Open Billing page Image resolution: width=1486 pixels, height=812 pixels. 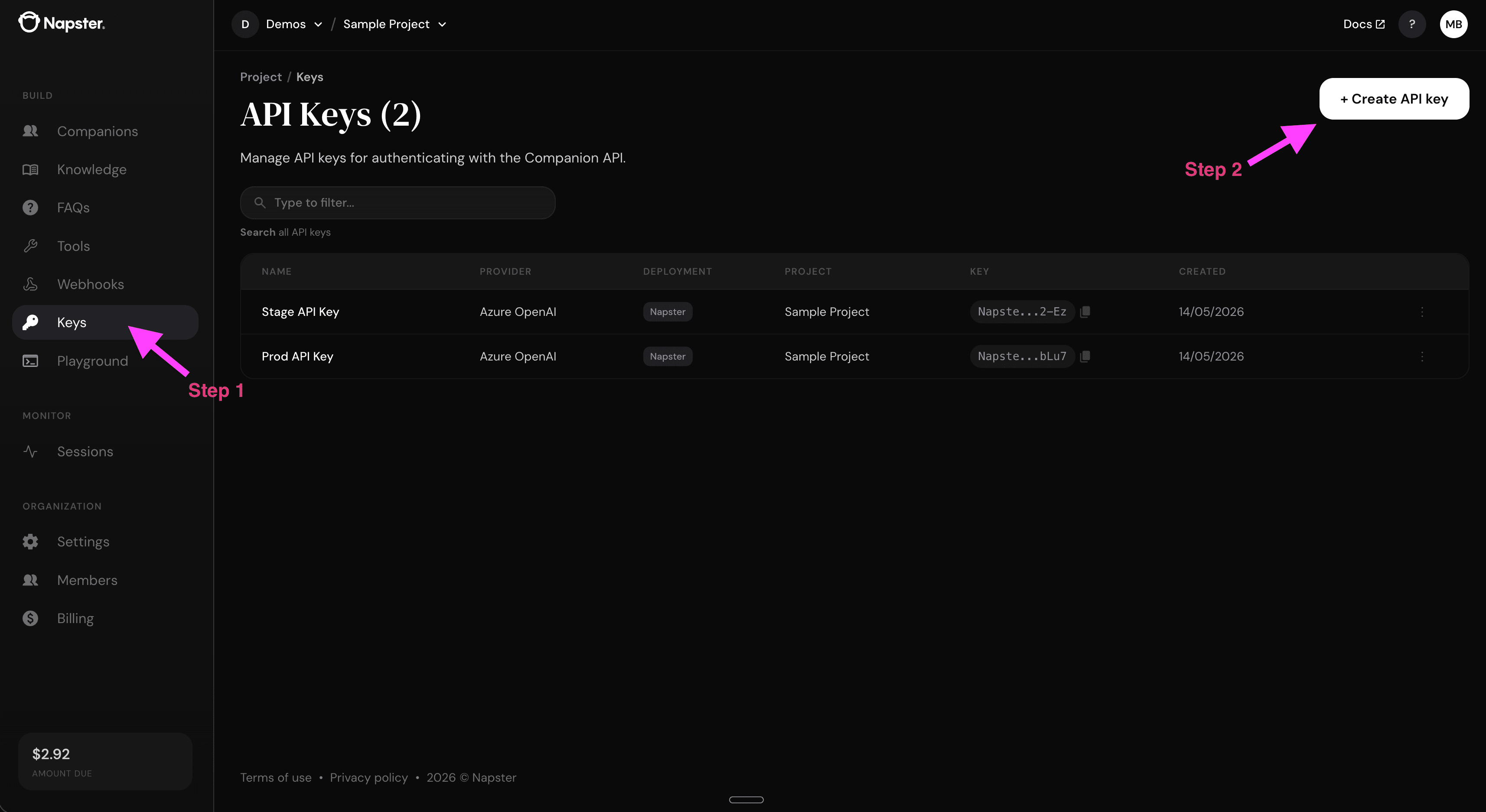(75, 618)
